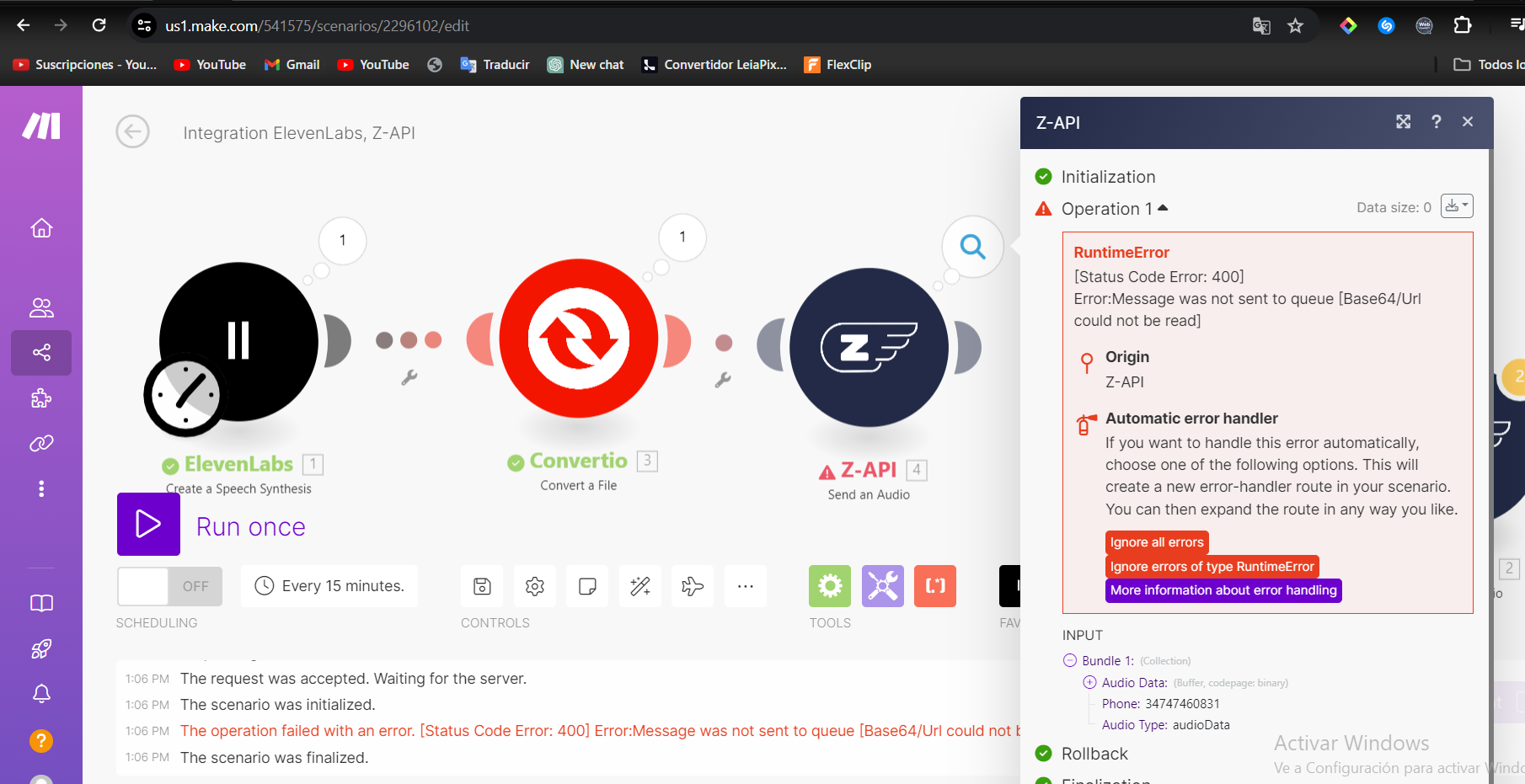Open the sidebar three-dots More menu
Viewport: 1525px width, 784px height.
pyautogui.click(x=41, y=488)
